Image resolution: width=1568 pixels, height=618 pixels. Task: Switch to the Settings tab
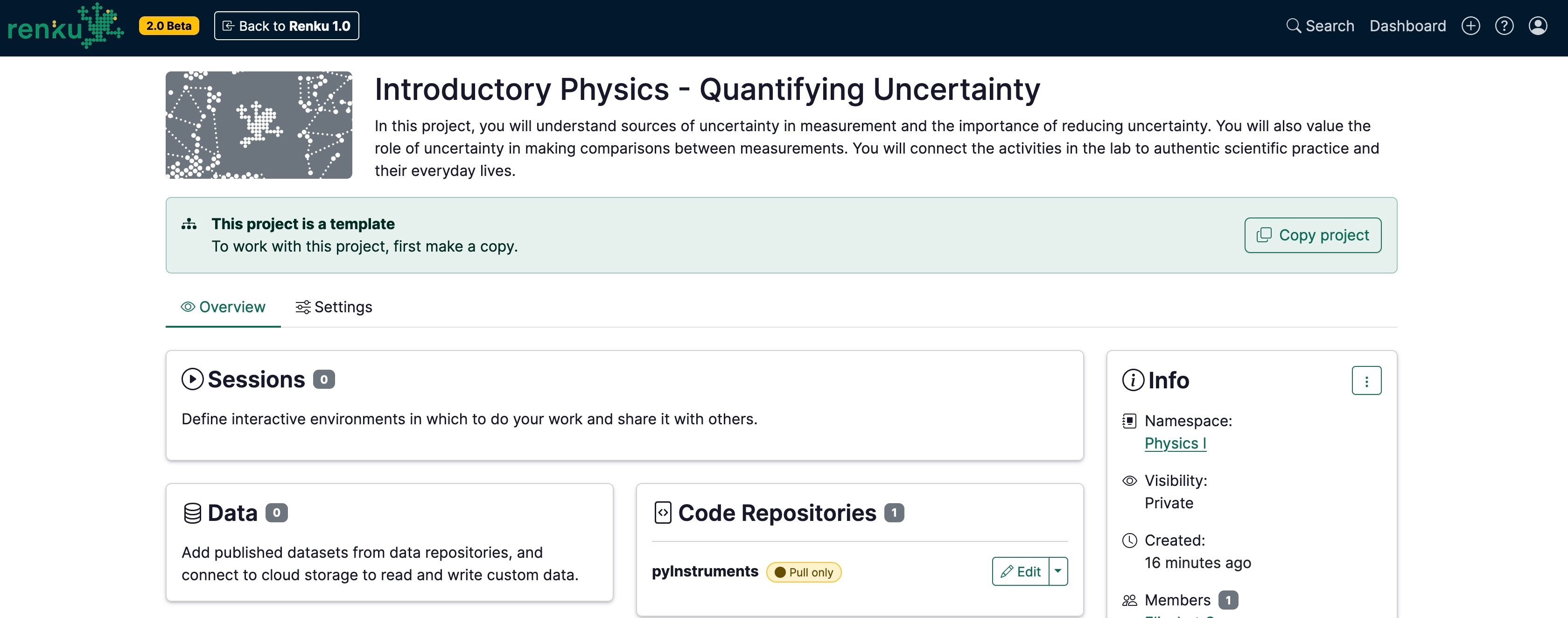(x=334, y=307)
